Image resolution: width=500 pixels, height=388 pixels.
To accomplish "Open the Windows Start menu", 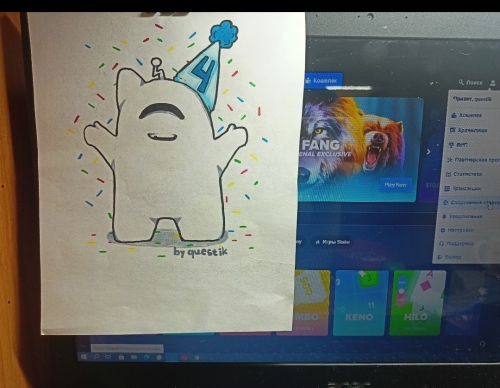I will [84, 357].
